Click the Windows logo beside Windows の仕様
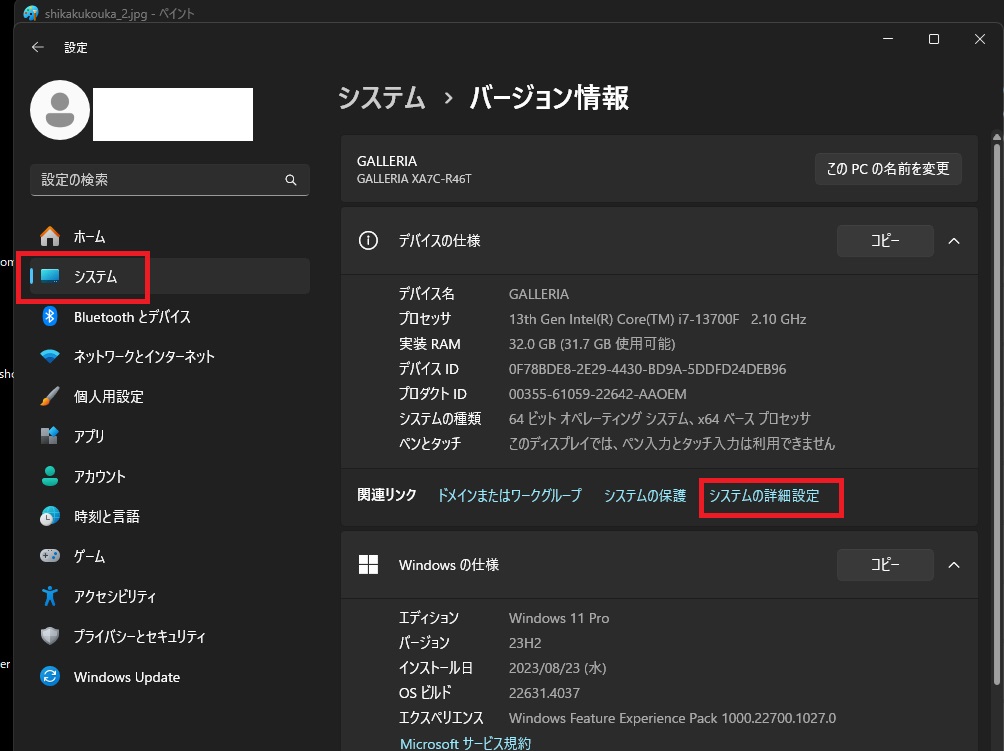Viewport: 1004px width, 751px height. coord(368,565)
